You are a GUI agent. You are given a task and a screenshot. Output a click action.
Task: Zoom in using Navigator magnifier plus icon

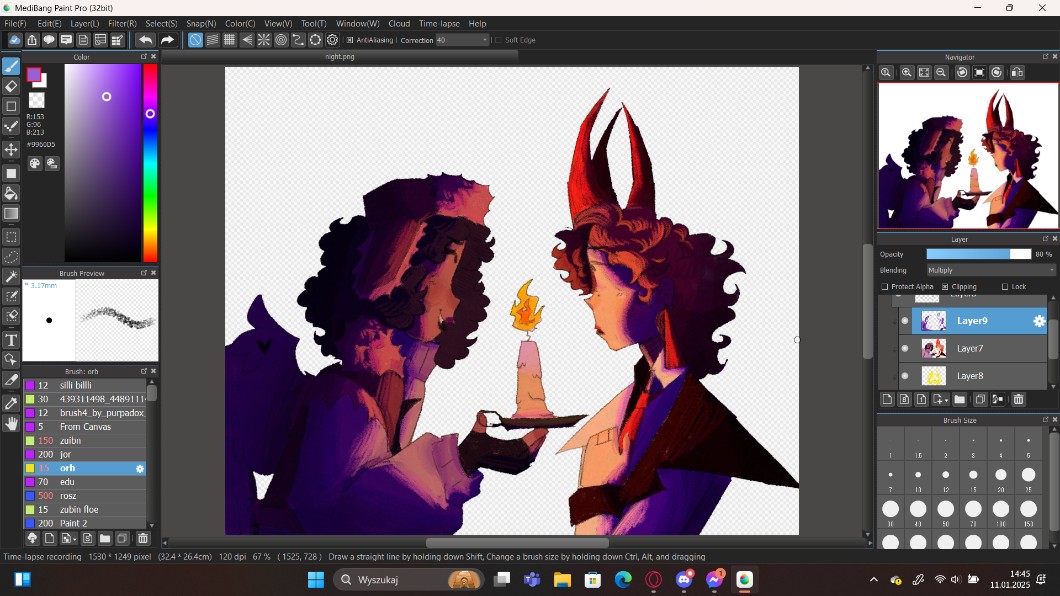886,73
